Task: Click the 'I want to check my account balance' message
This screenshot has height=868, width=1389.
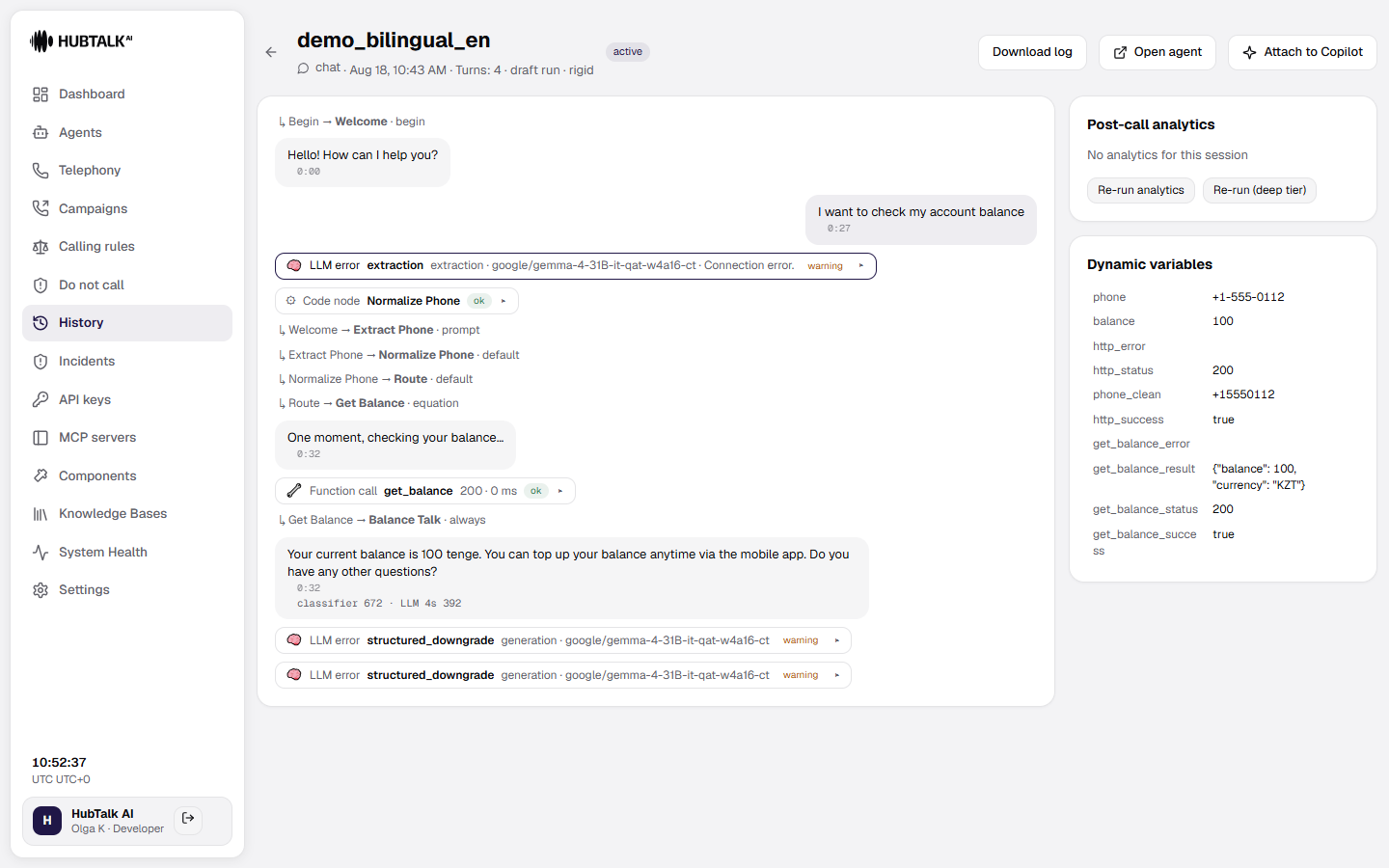Action: tap(921, 220)
